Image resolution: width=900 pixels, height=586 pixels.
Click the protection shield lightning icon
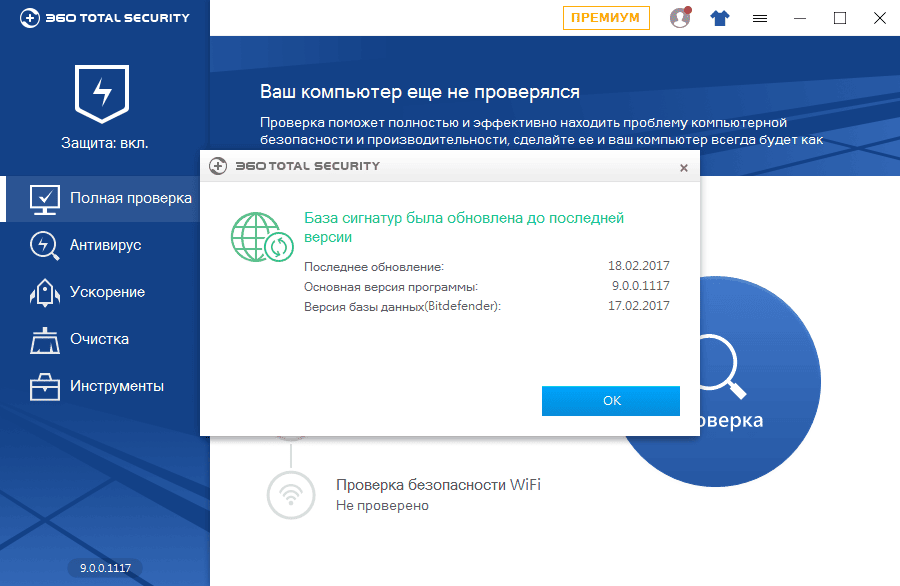(102, 94)
